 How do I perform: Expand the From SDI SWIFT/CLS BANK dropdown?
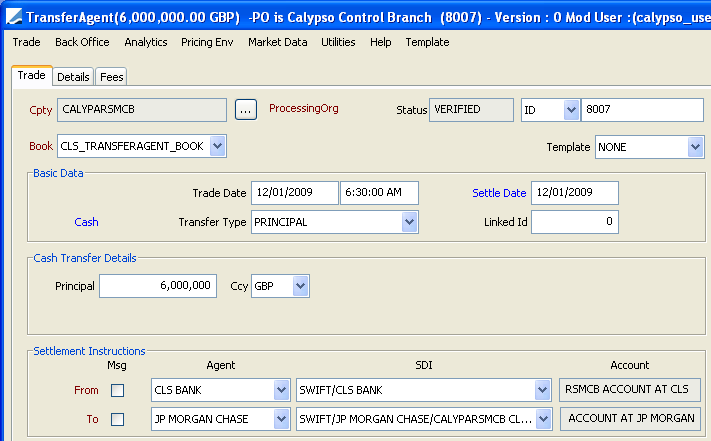[x=542, y=390]
